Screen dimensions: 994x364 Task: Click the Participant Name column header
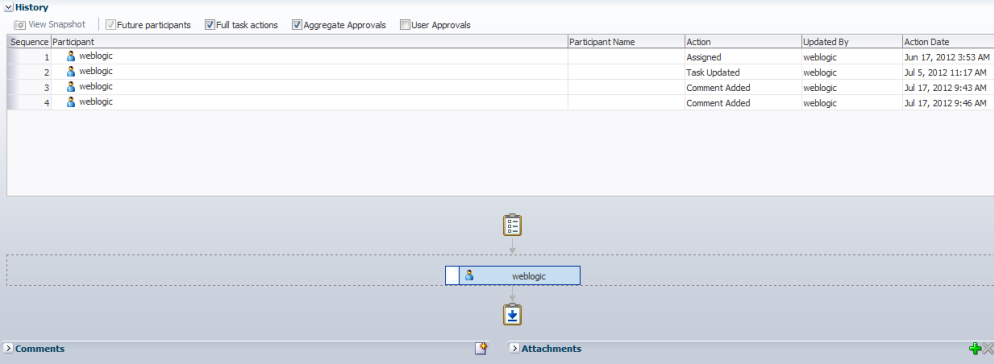tap(626, 42)
